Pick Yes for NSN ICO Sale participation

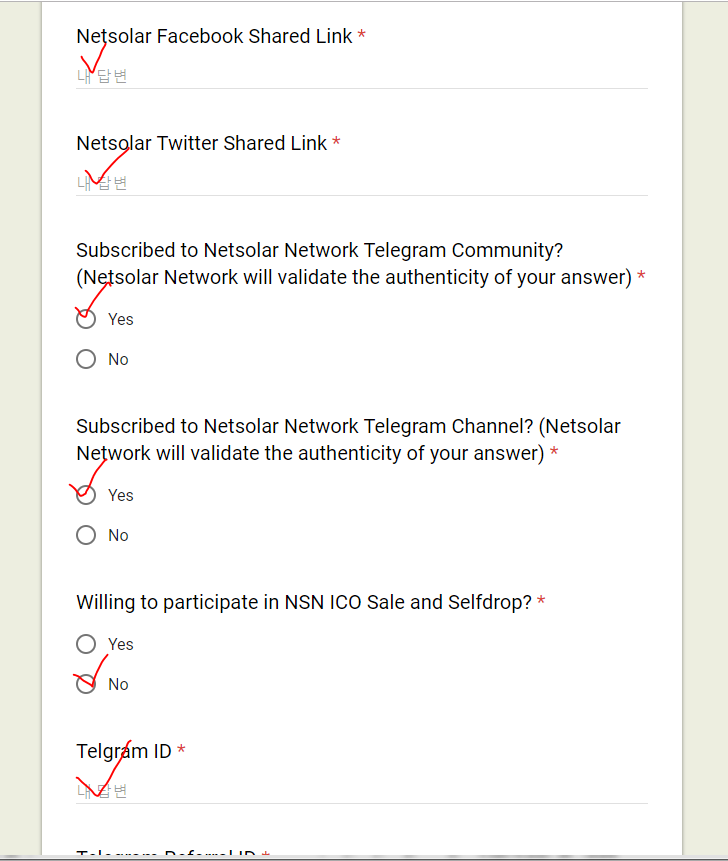tap(87, 645)
